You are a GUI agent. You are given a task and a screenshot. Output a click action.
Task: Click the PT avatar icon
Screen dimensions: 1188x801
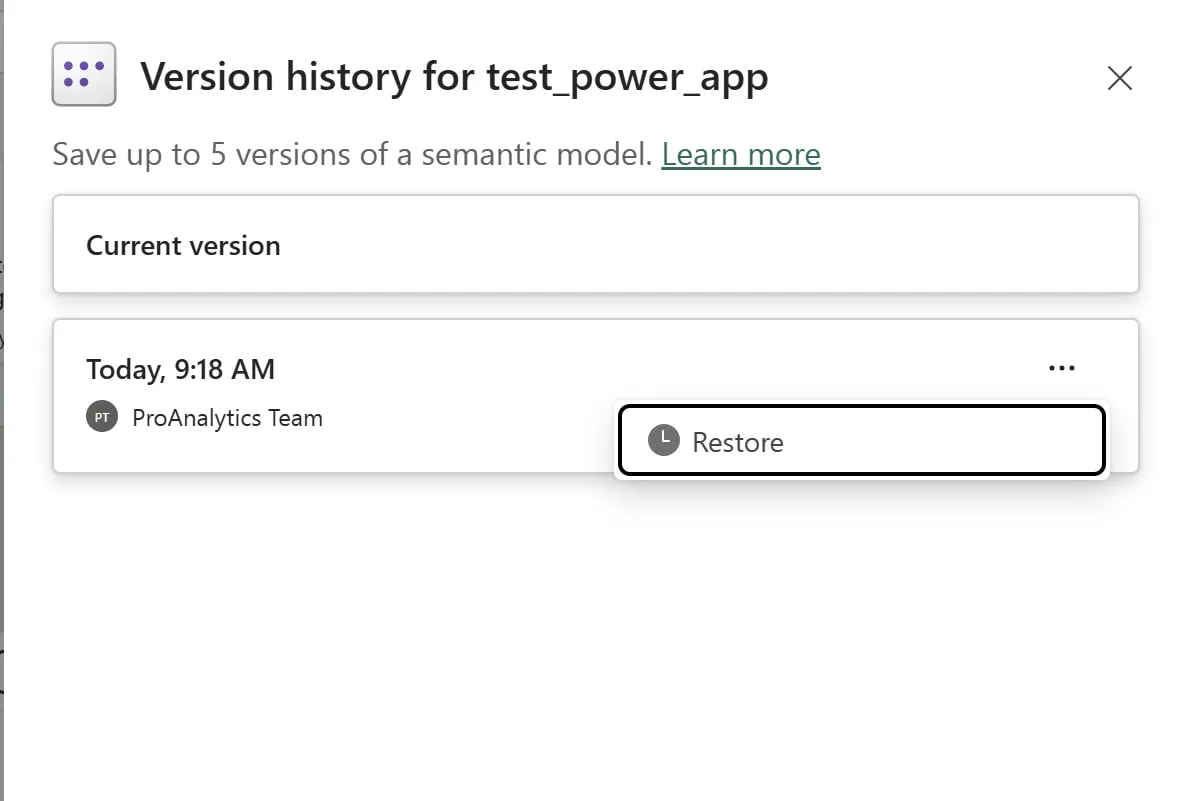coord(102,418)
